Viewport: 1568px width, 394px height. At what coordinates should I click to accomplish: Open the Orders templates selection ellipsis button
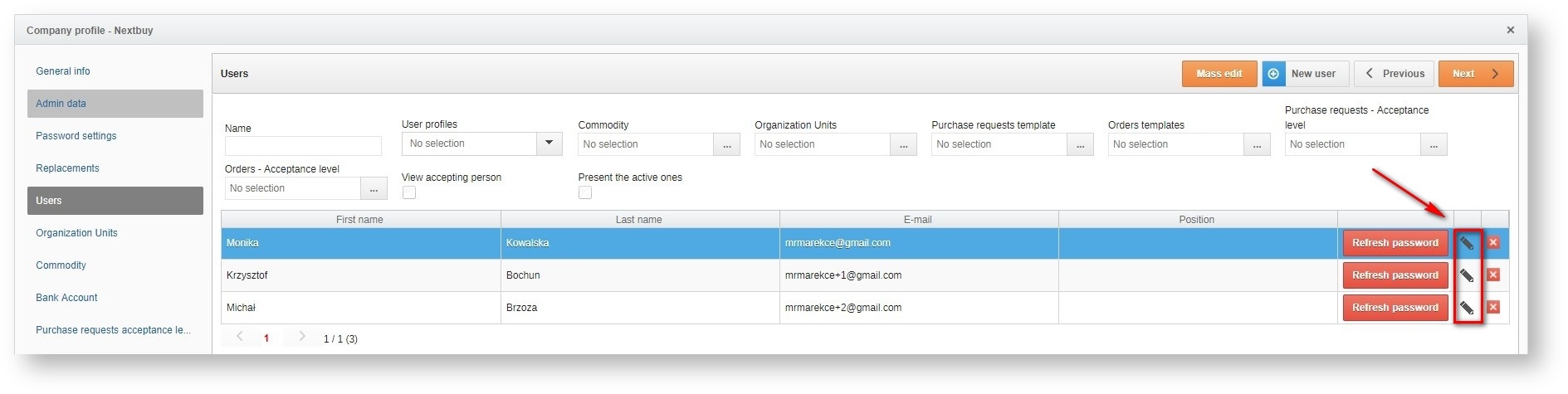[1257, 145]
